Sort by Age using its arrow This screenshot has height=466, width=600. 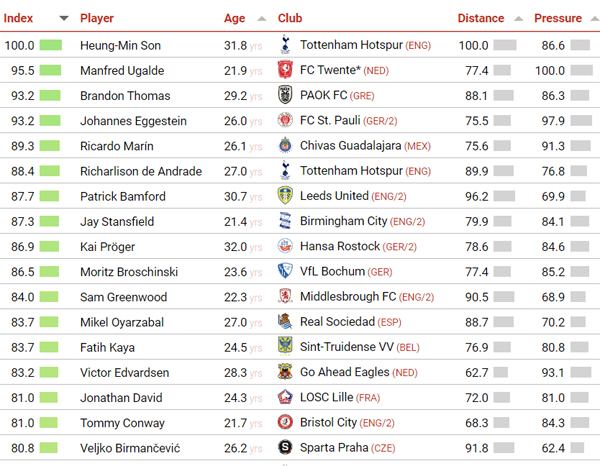[x=262, y=18]
